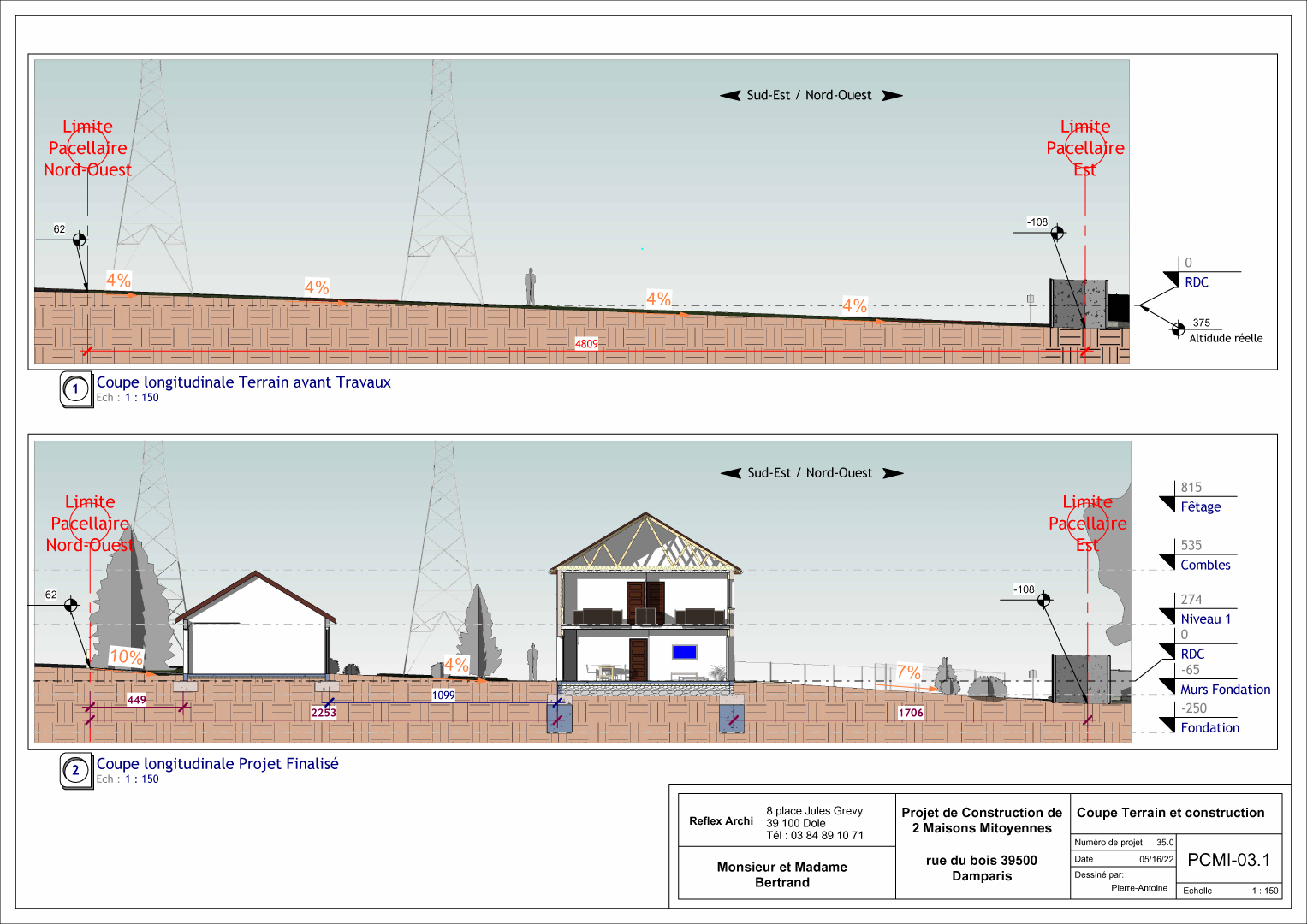1307x924 pixels.
Task: Click the 2253 dimension text
Action: tap(324, 713)
